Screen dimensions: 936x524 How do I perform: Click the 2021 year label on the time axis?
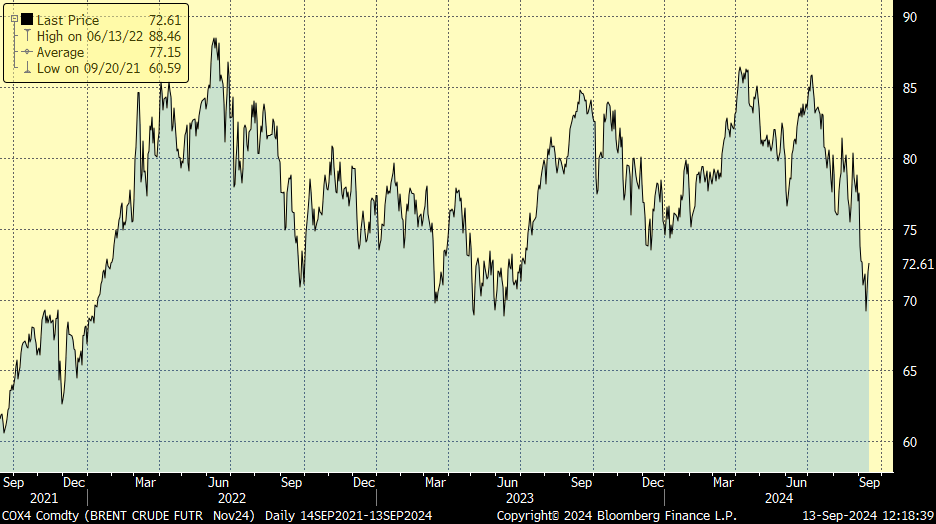[x=44, y=498]
